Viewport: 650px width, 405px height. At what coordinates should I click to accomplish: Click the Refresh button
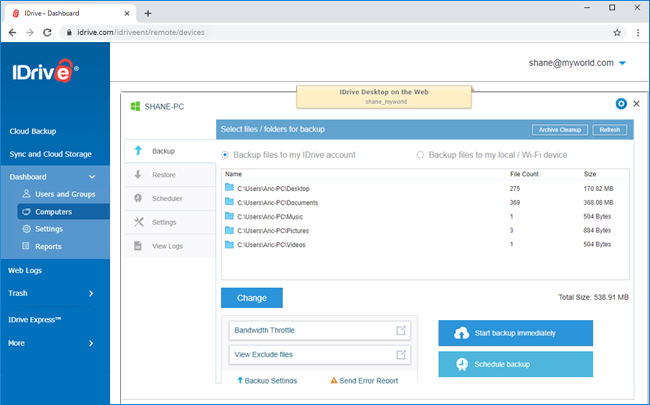[609, 130]
